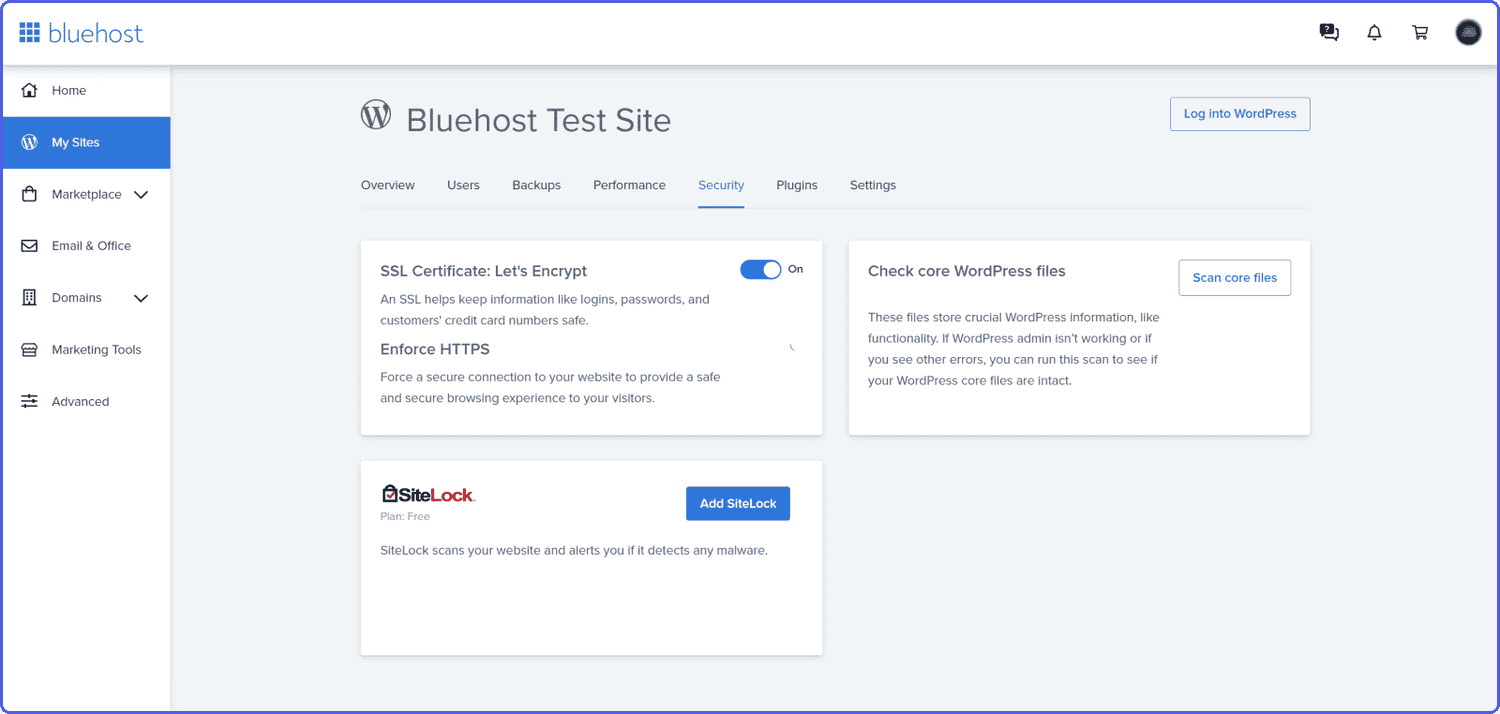This screenshot has height=714, width=1500.
Task: Open the Settings tab
Action: [873, 185]
